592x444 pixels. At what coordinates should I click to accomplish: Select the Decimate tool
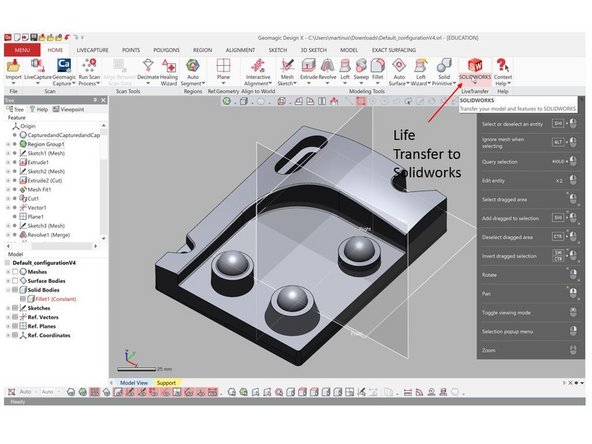148,66
